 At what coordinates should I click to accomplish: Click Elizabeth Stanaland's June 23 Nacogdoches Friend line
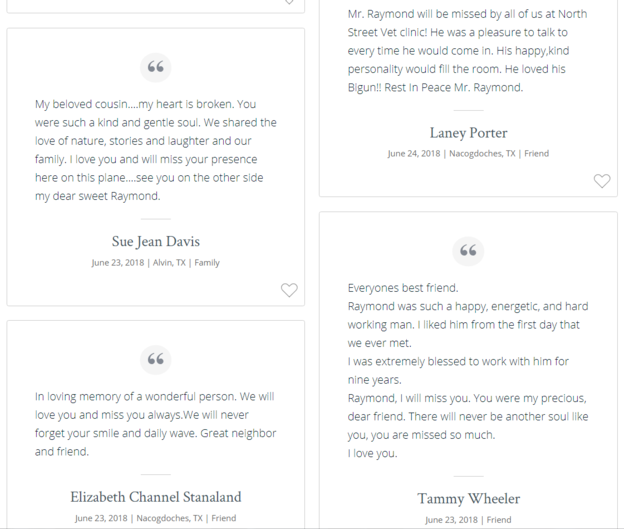pyautogui.click(x=156, y=518)
